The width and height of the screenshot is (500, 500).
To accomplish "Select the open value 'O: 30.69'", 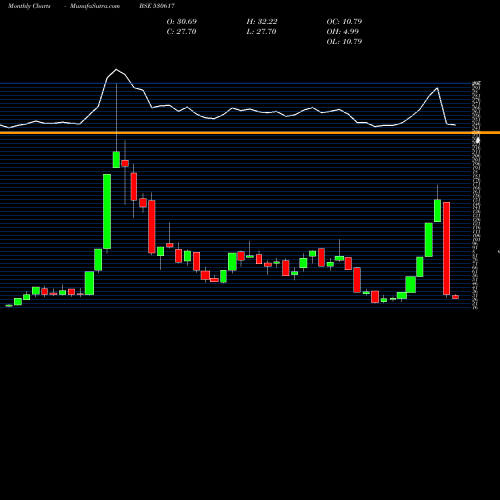I will (x=182, y=21).
